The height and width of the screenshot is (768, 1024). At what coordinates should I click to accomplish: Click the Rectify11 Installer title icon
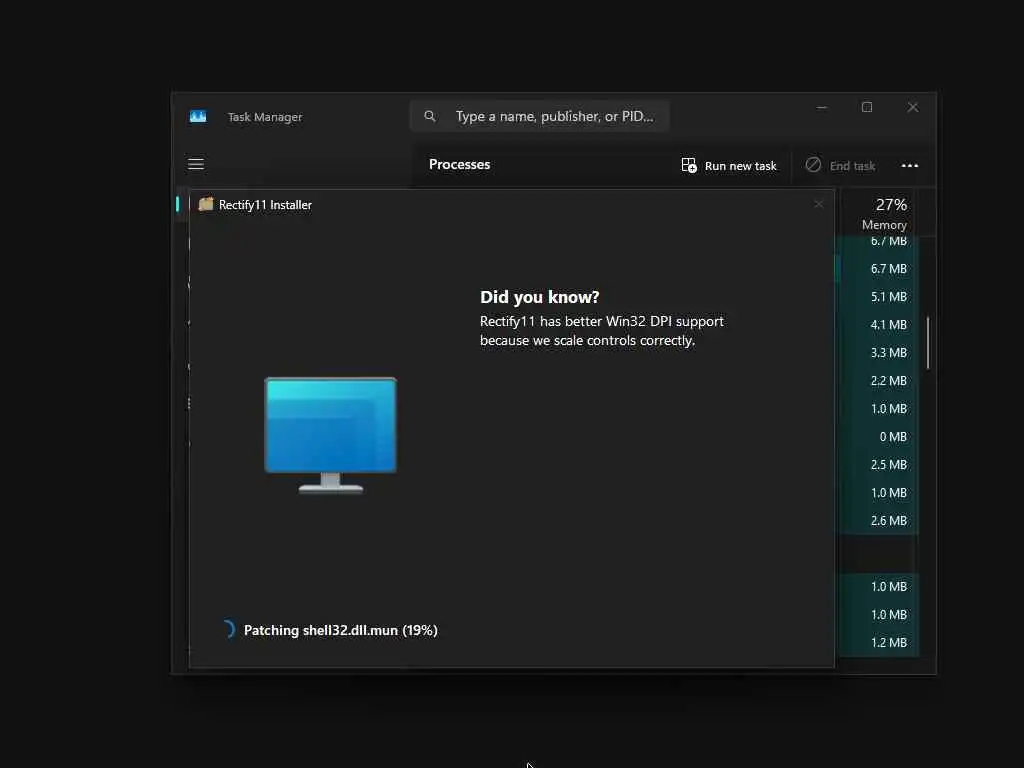206,204
